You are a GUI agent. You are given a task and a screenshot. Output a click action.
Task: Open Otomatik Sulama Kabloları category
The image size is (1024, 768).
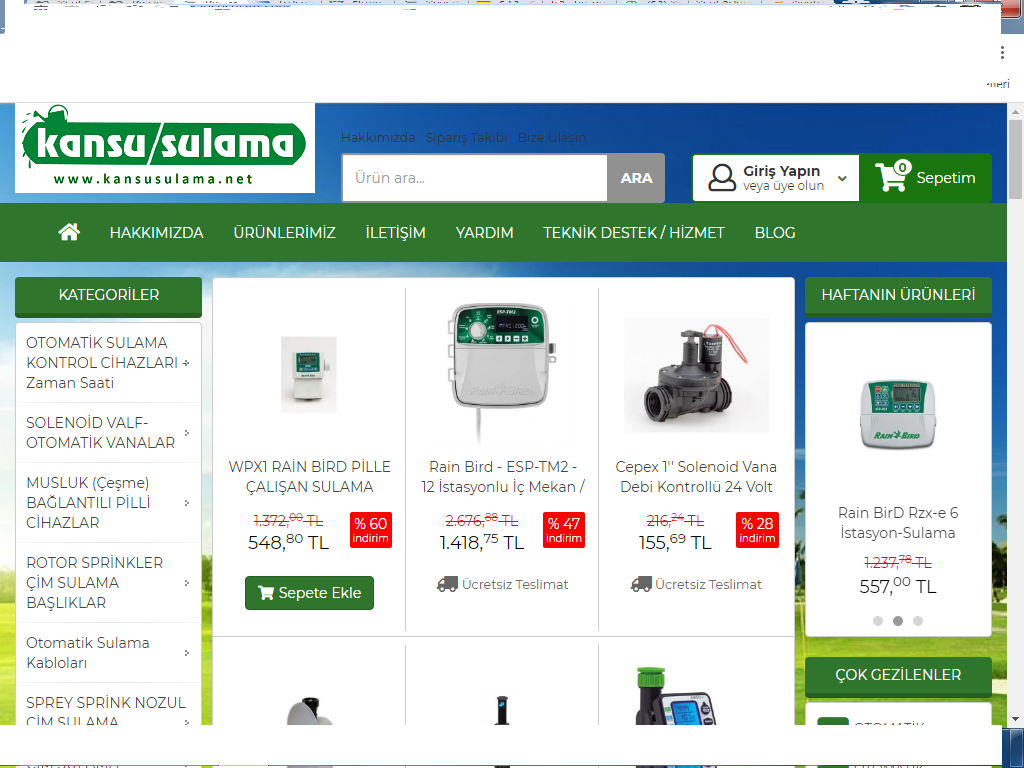click(x=88, y=652)
